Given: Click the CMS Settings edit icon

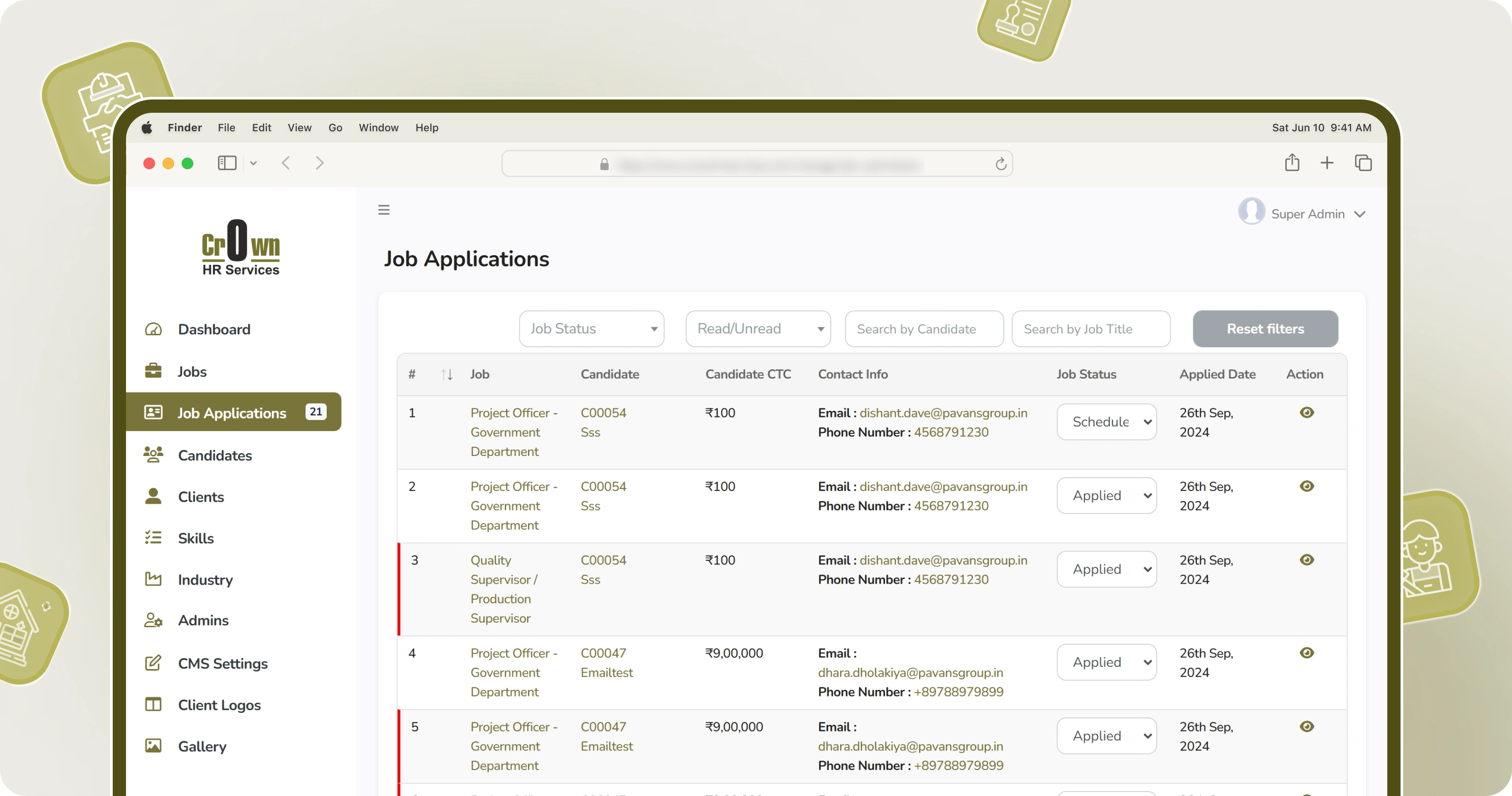Looking at the screenshot, I should pyautogui.click(x=153, y=663).
